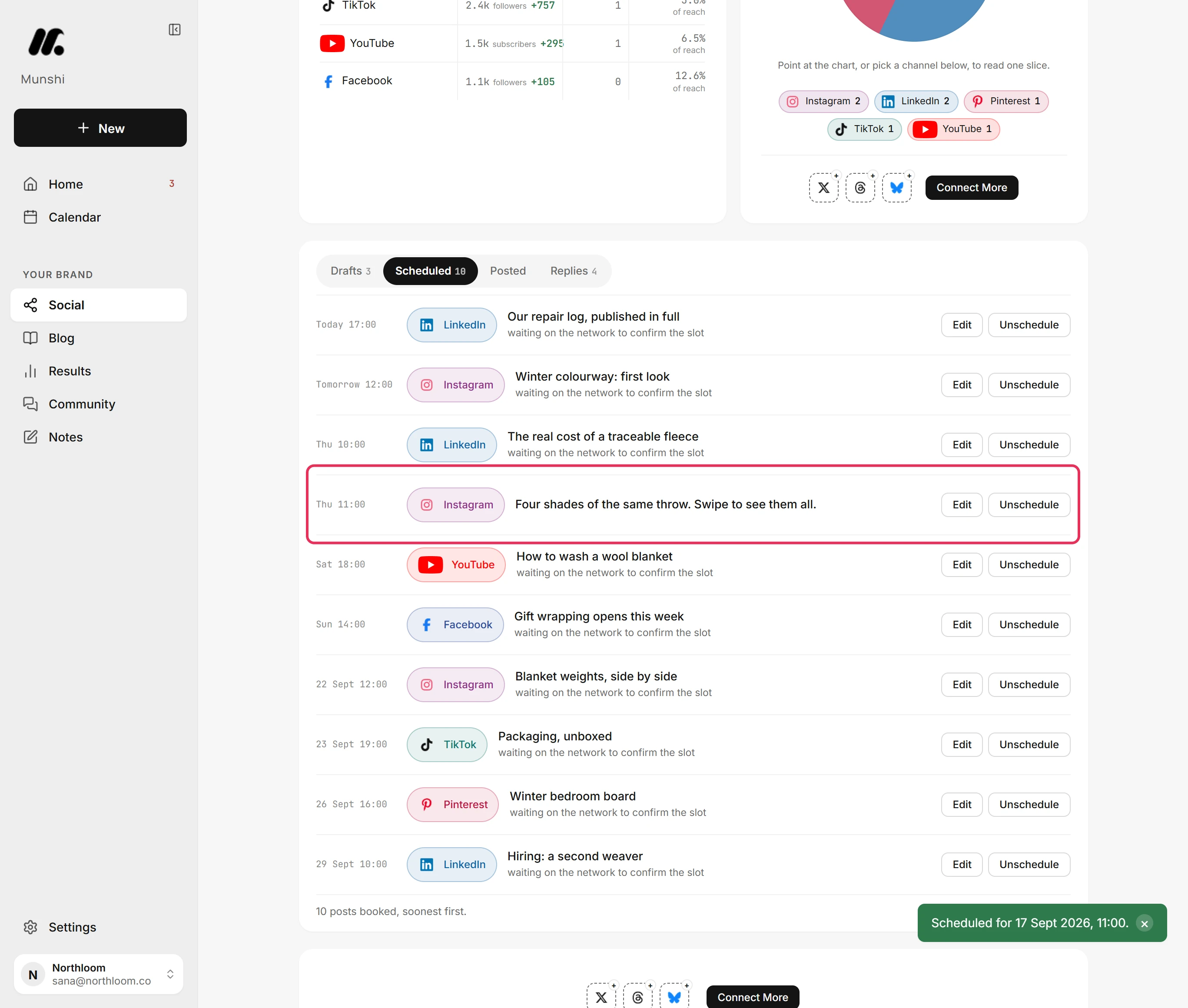
Task: Pick the YouTube 1 channel chip
Action: click(x=954, y=129)
